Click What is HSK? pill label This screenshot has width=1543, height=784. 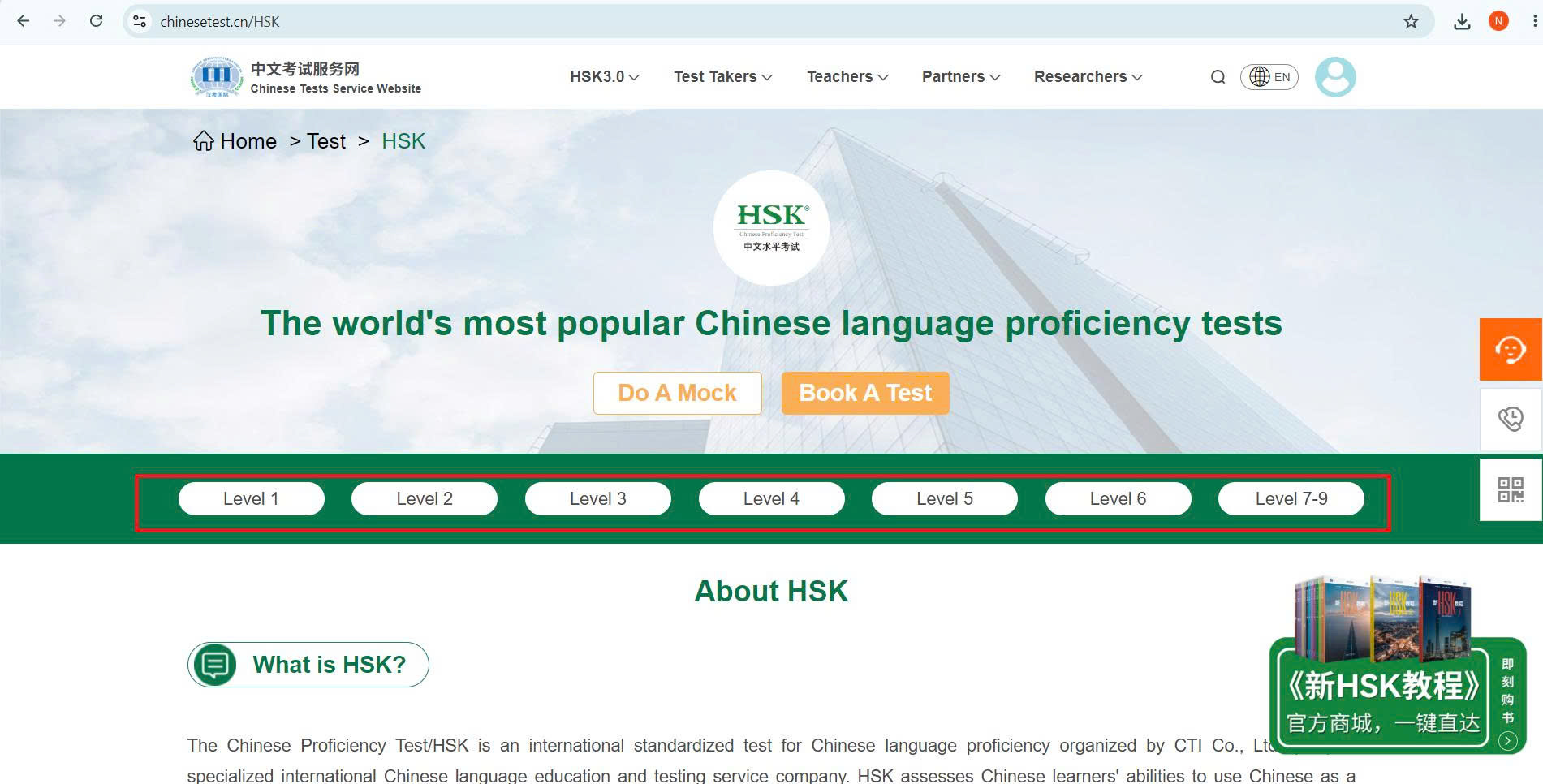[329, 665]
